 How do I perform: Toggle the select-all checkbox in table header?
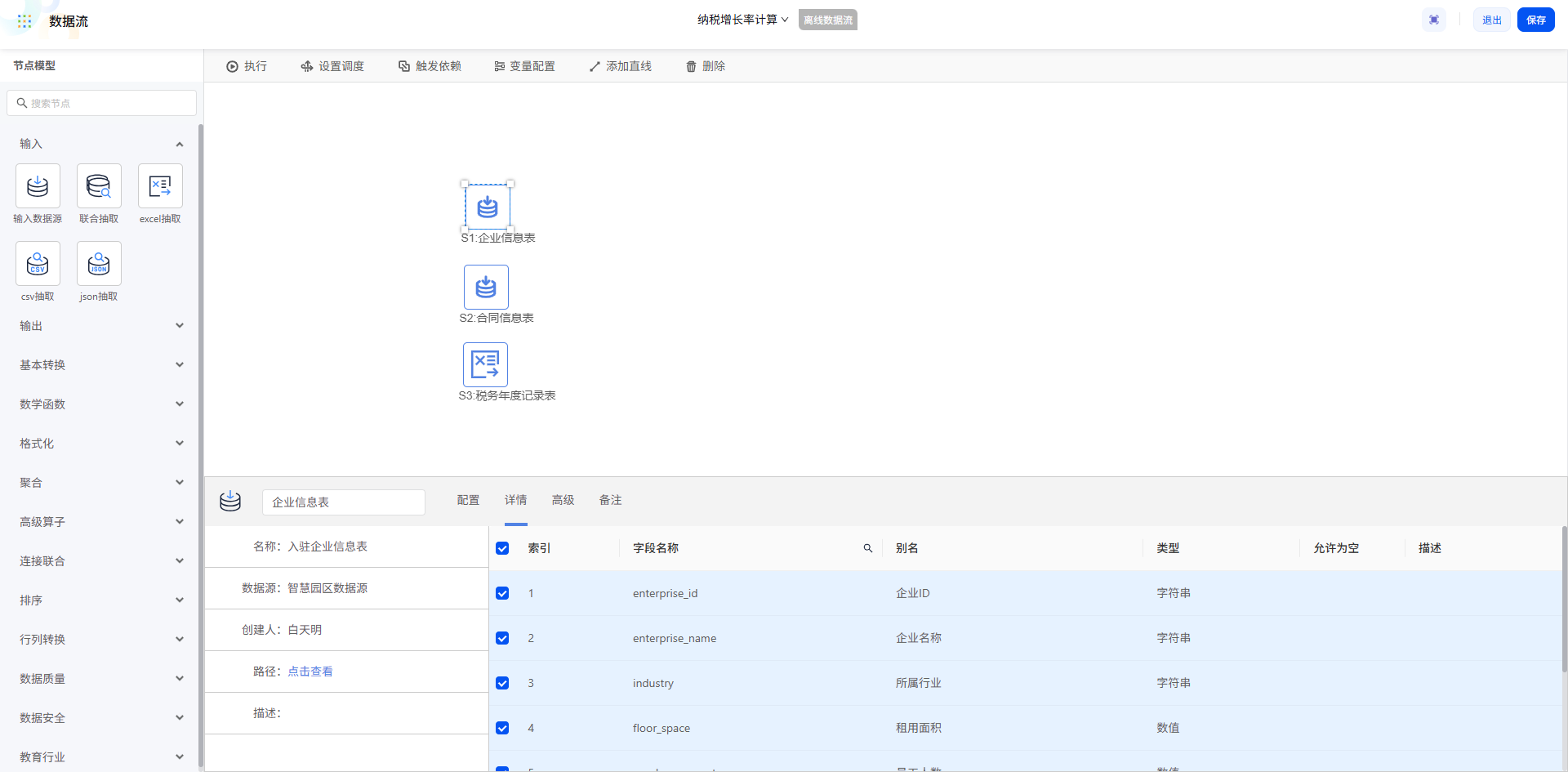coord(502,548)
